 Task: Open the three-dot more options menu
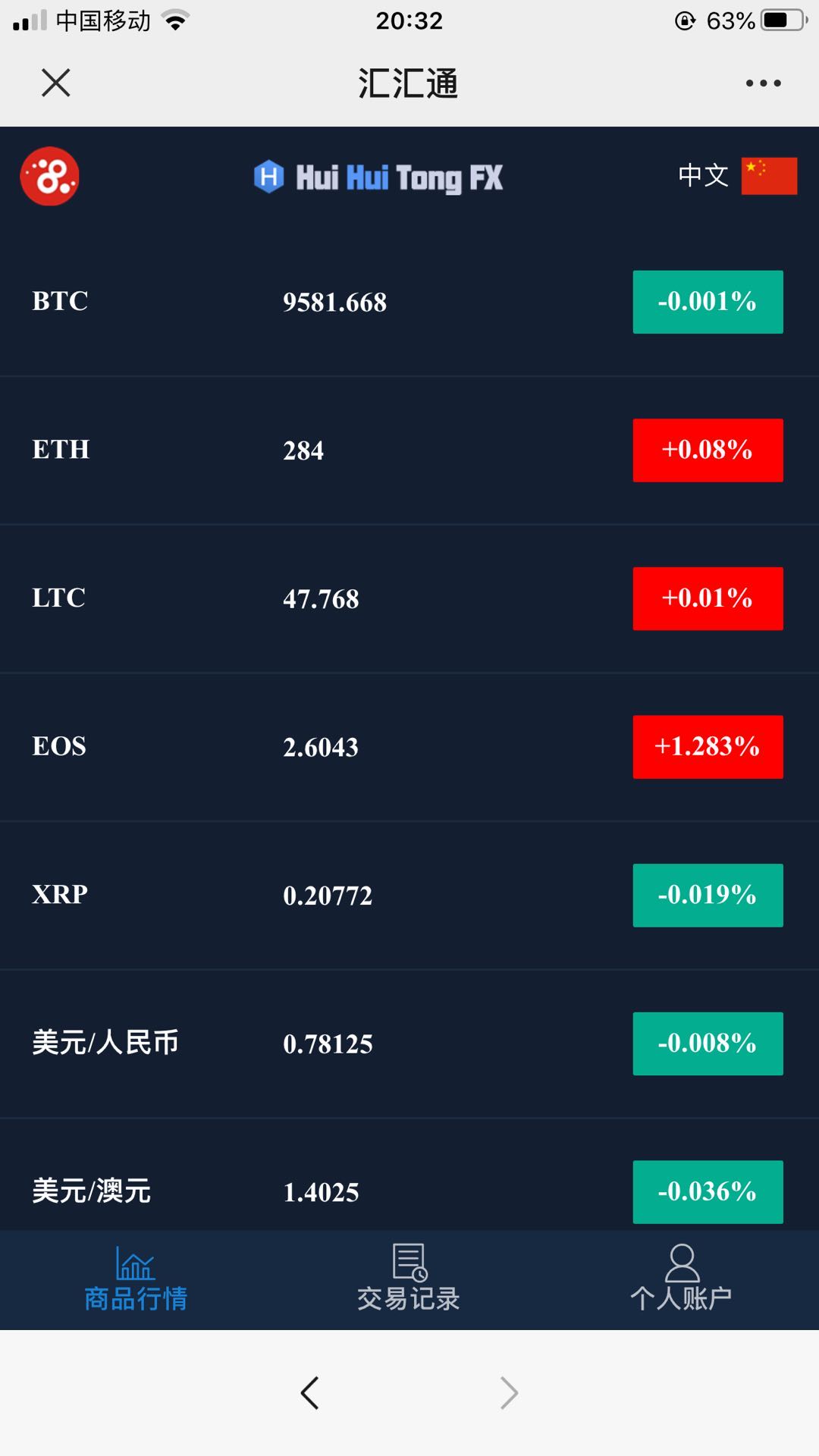pos(763,83)
